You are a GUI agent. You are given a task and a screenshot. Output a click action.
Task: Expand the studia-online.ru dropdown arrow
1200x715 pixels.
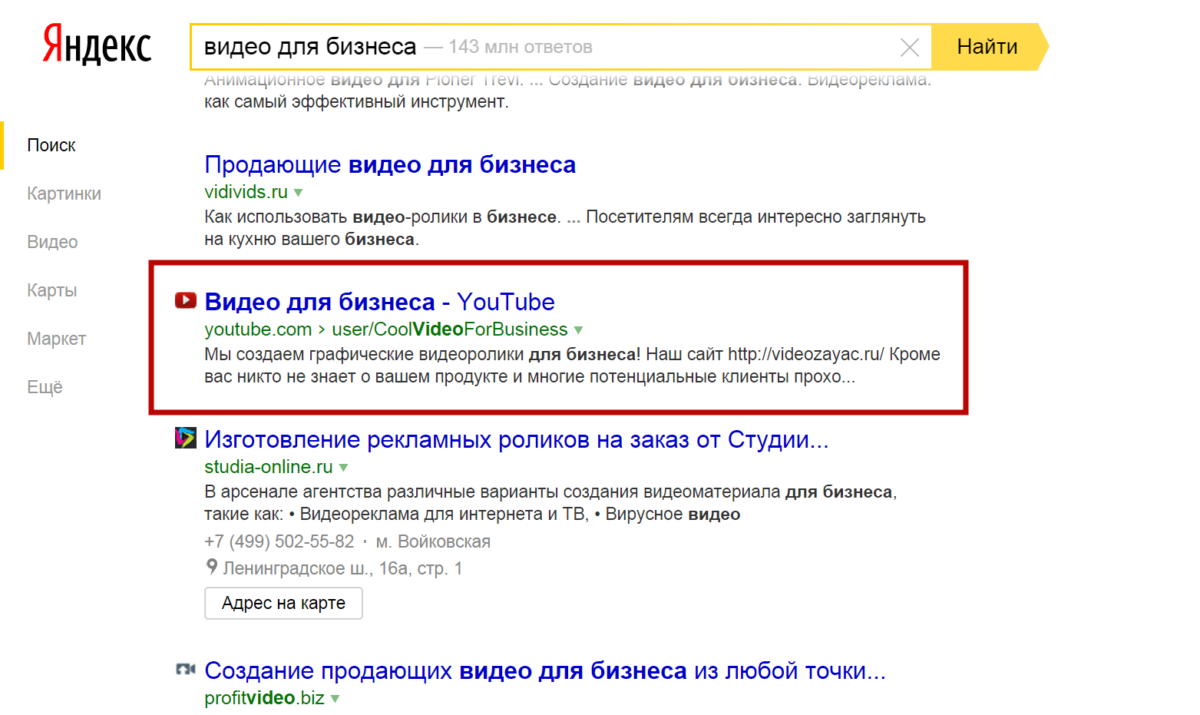343,467
